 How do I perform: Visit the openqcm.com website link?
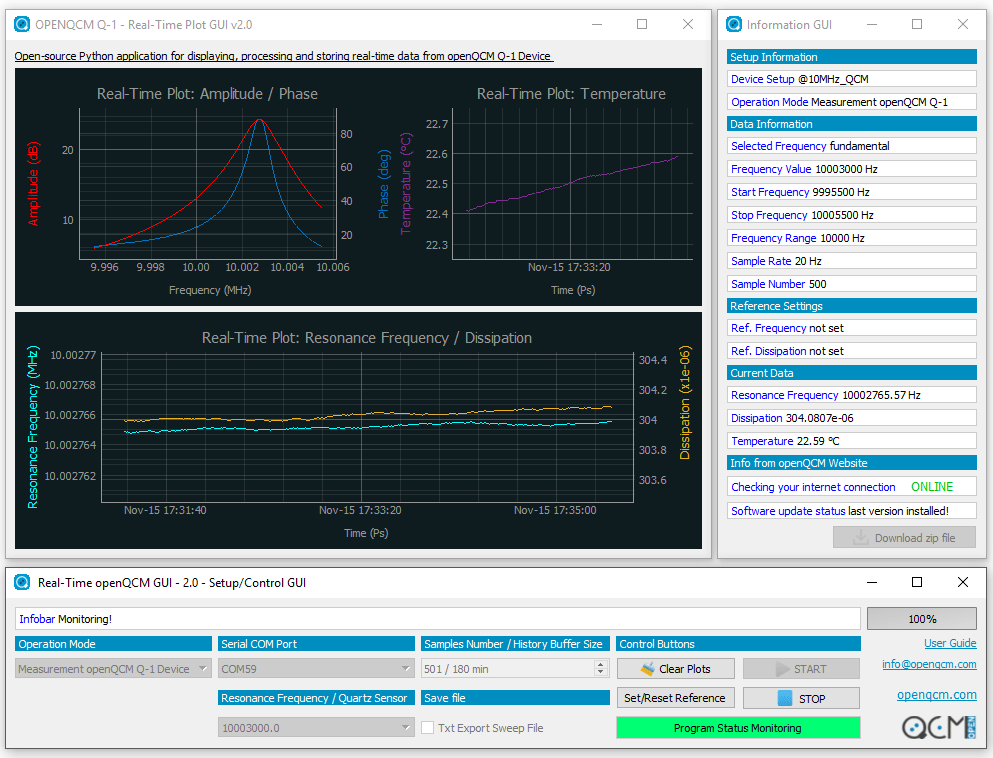click(936, 695)
